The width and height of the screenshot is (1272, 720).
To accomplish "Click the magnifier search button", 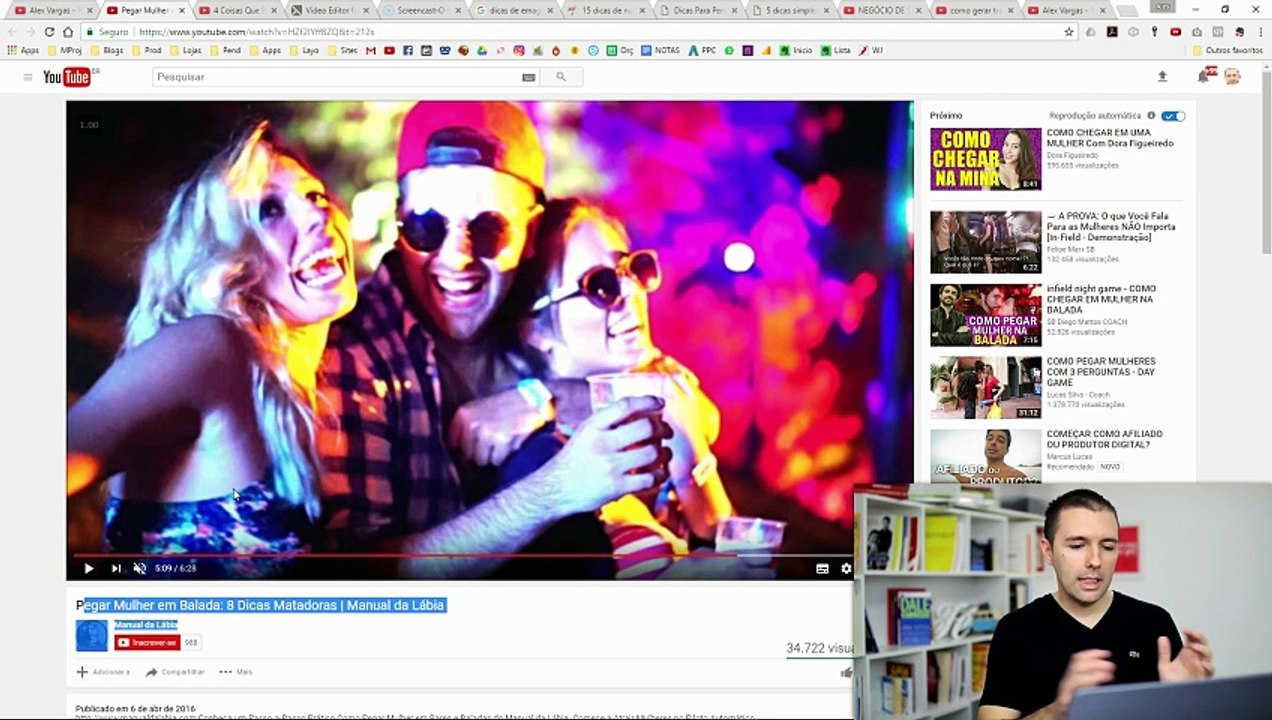I will point(561,77).
